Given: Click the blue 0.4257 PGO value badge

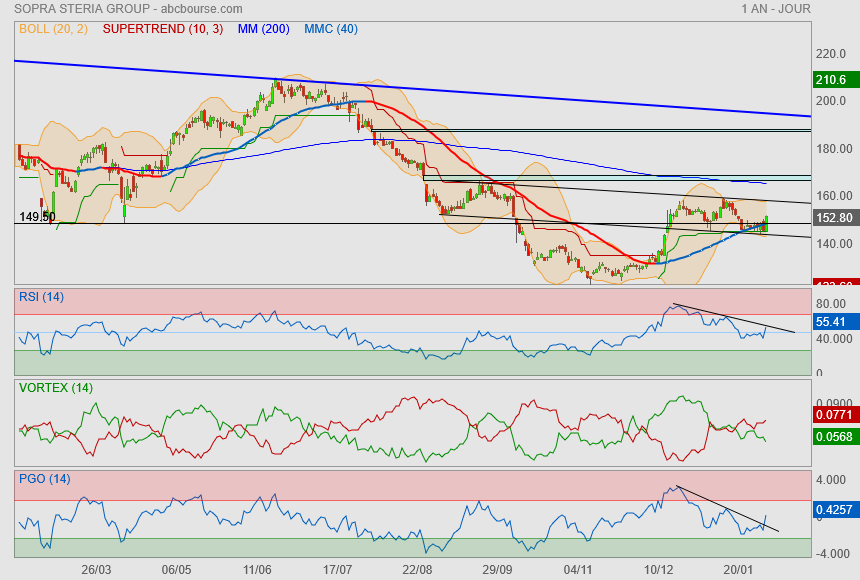Looking at the screenshot, I should [833, 510].
